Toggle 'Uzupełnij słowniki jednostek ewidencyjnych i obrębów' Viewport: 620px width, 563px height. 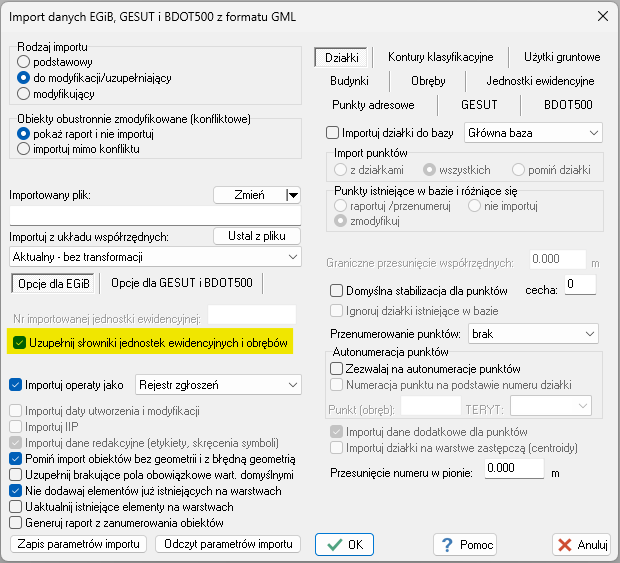(x=18, y=343)
